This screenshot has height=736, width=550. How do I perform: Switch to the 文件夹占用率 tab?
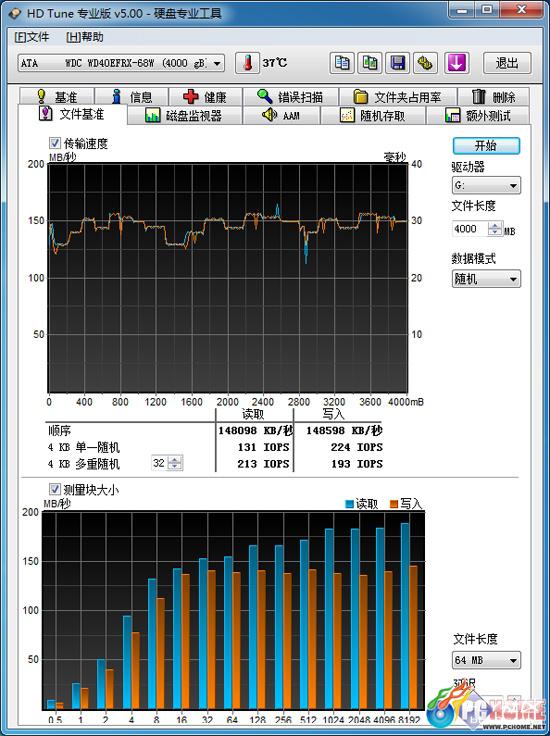click(x=398, y=97)
